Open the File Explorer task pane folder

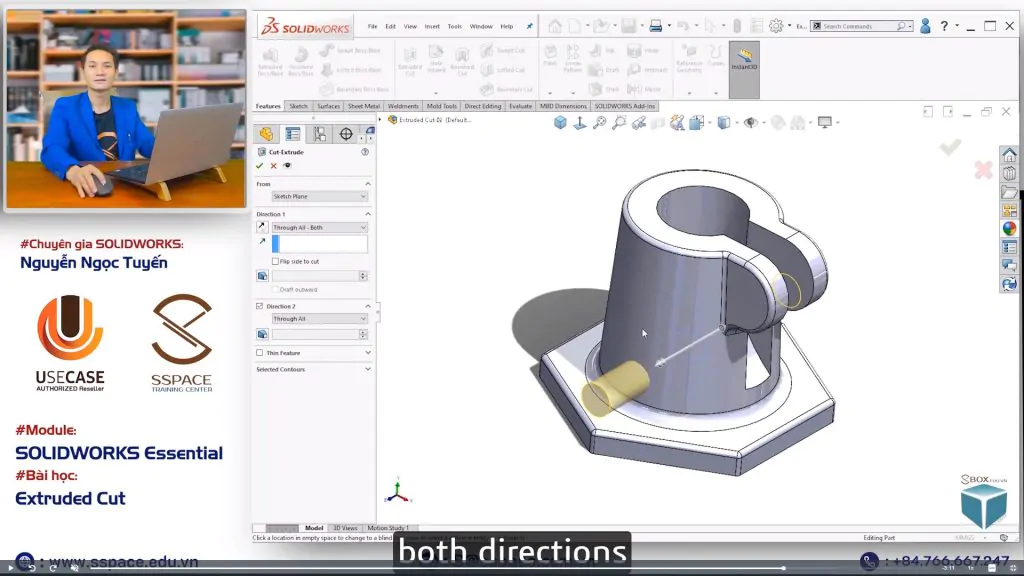pos(1009,192)
